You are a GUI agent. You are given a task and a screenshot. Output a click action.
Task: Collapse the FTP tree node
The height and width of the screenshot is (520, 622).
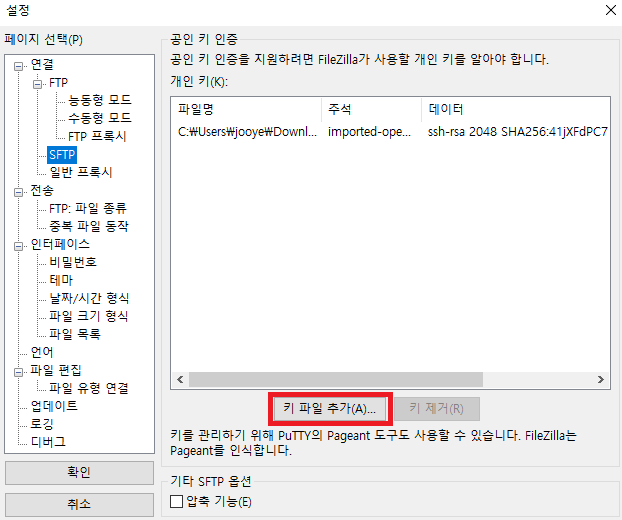37,84
